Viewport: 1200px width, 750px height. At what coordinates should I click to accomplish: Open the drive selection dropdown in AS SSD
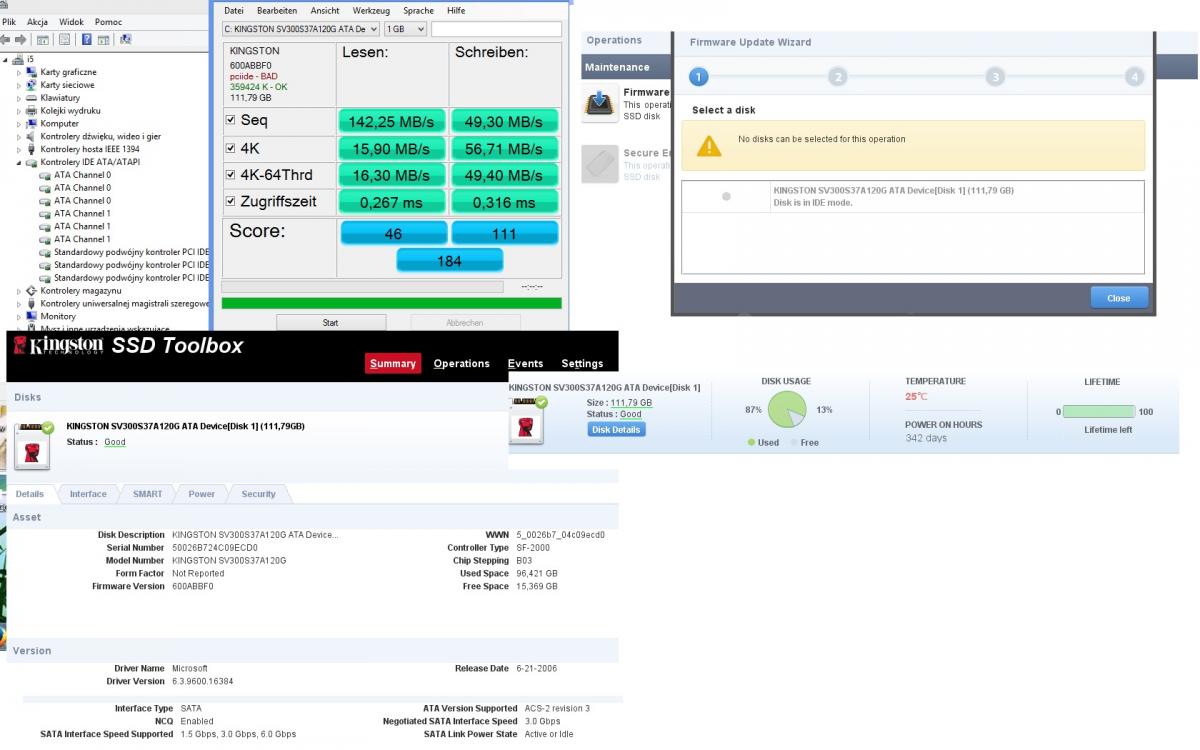(301, 30)
